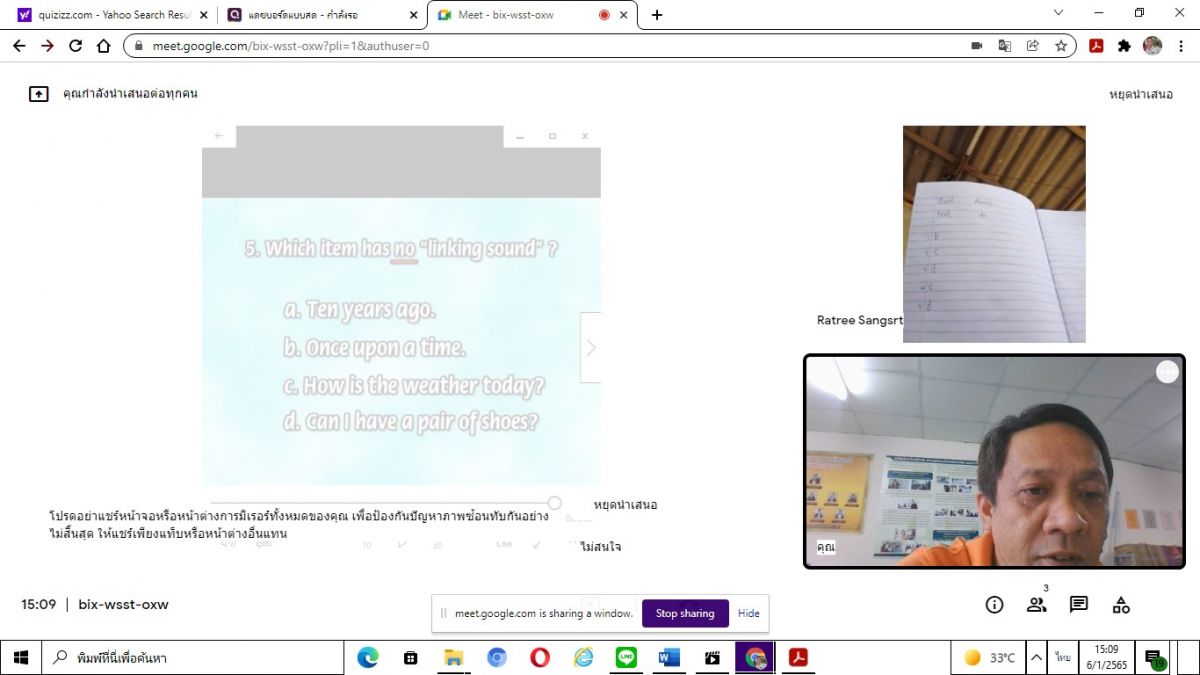The image size is (1200, 675).
Task: Click the Adobe Acrobat extension icon
Action: (1096, 46)
